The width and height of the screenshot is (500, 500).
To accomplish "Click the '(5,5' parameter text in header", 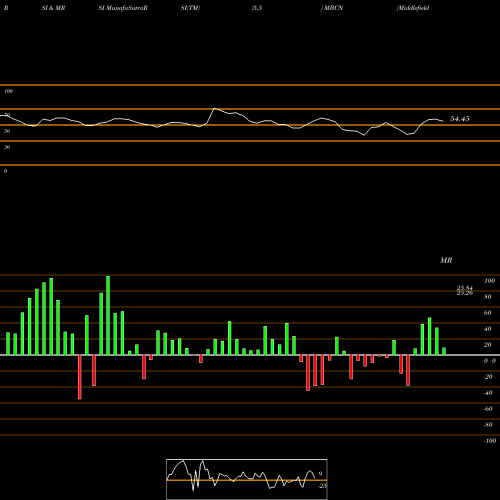I will point(256,8).
